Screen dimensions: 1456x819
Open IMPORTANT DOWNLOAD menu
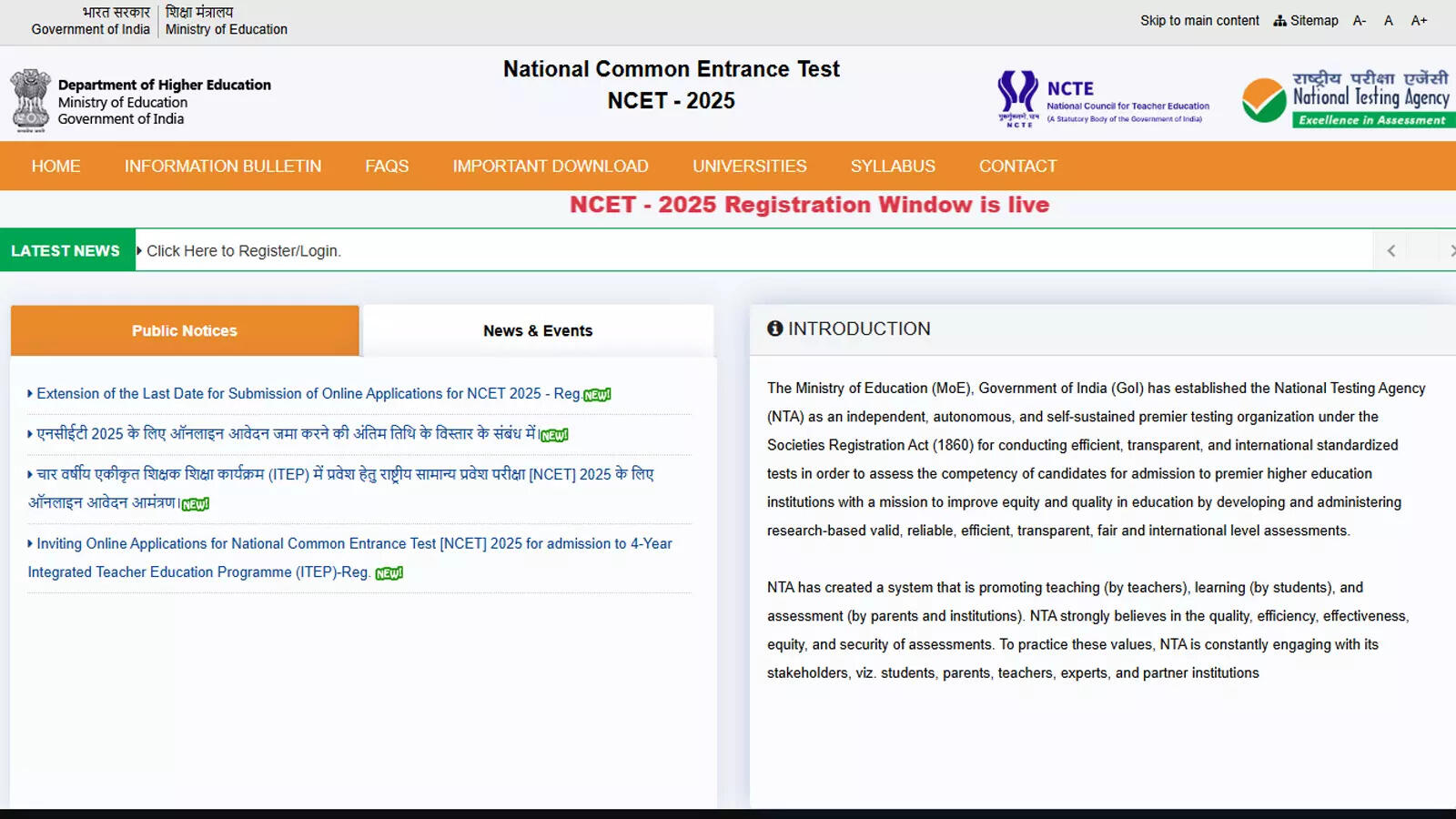pyautogui.click(x=551, y=166)
